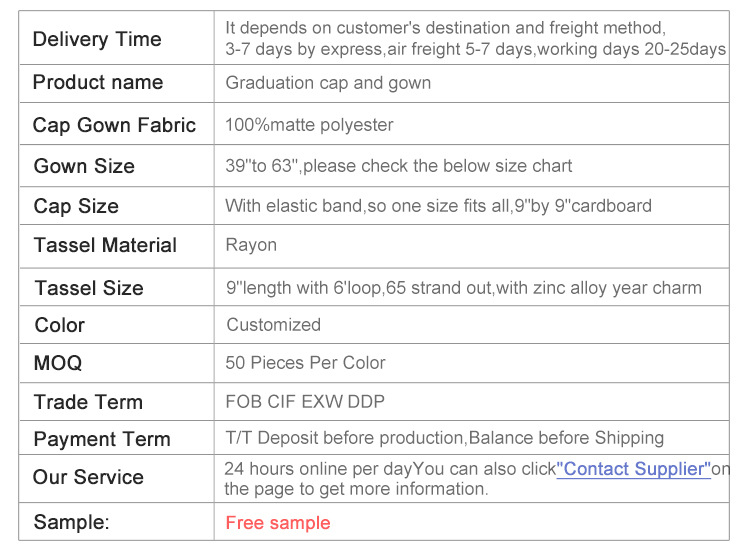Select the "Rayon" value cell
The width and height of the screenshot is (750, 556).
(251, 245)
